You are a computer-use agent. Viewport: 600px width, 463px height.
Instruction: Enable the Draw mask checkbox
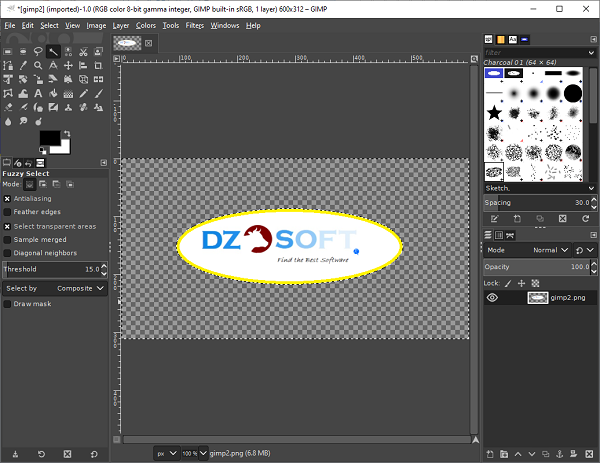(7, 304)
